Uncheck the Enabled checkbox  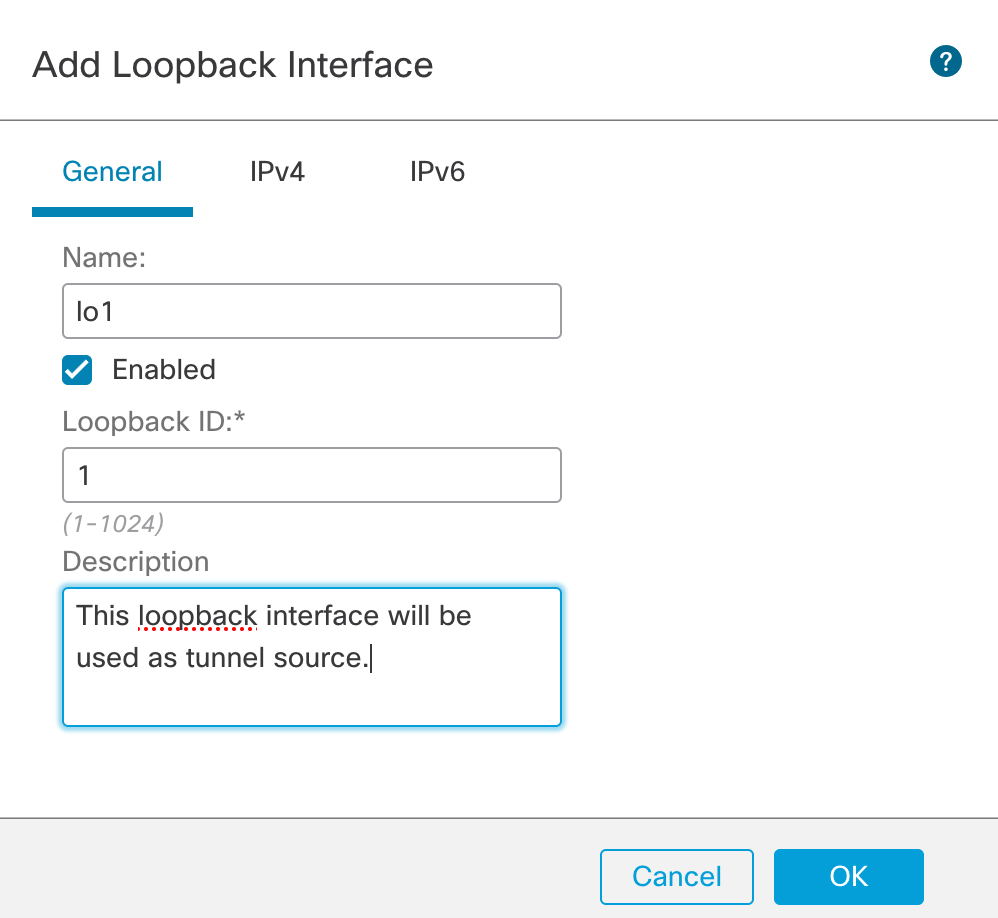[x=77, y=370]
